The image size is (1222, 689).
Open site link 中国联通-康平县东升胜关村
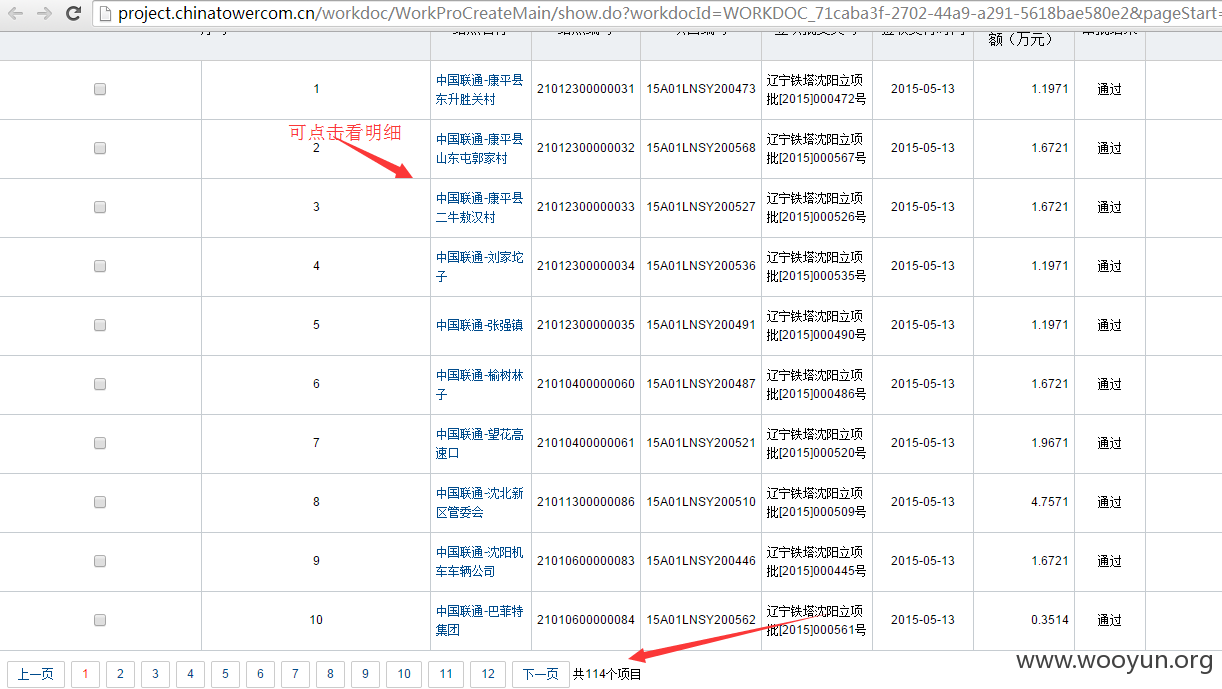pyautogui.click(x=479, y=89)
